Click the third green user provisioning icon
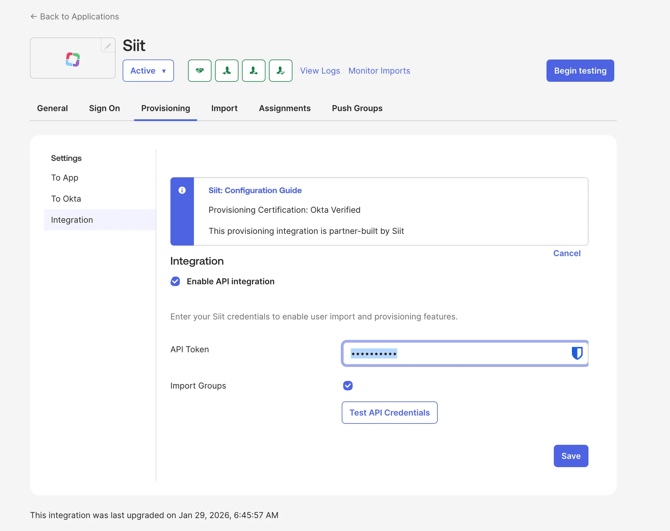Viewport: 670px width, 531px height. (x=254, y=71)
